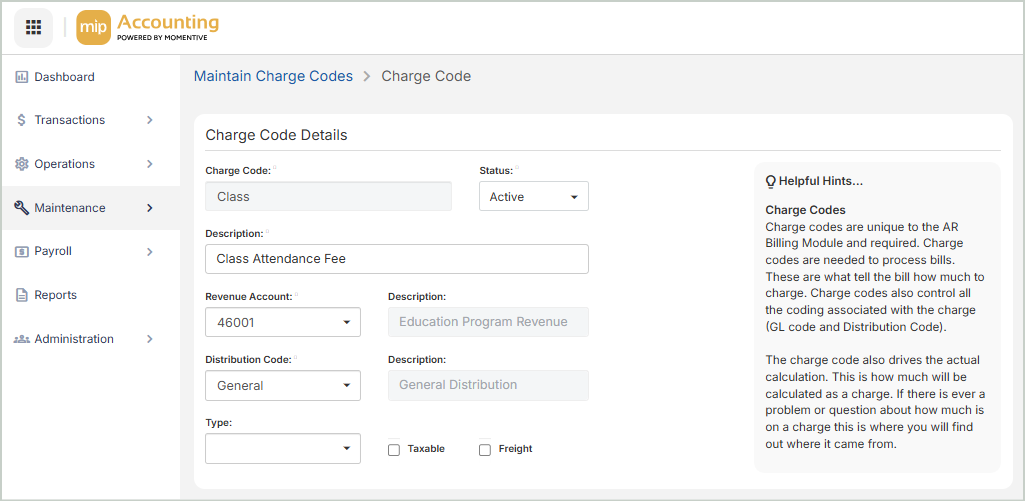This screenshot has width=1025, height=501.
Task: Open the Distribution Code dropdown
Action: (283, 386)
